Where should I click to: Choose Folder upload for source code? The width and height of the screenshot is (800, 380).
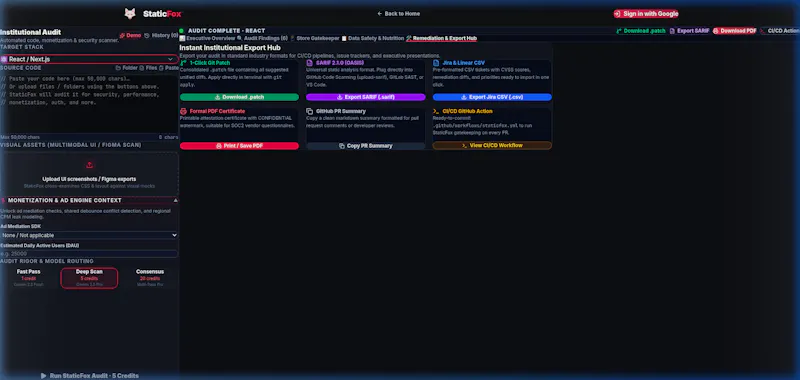coord(127,67)
